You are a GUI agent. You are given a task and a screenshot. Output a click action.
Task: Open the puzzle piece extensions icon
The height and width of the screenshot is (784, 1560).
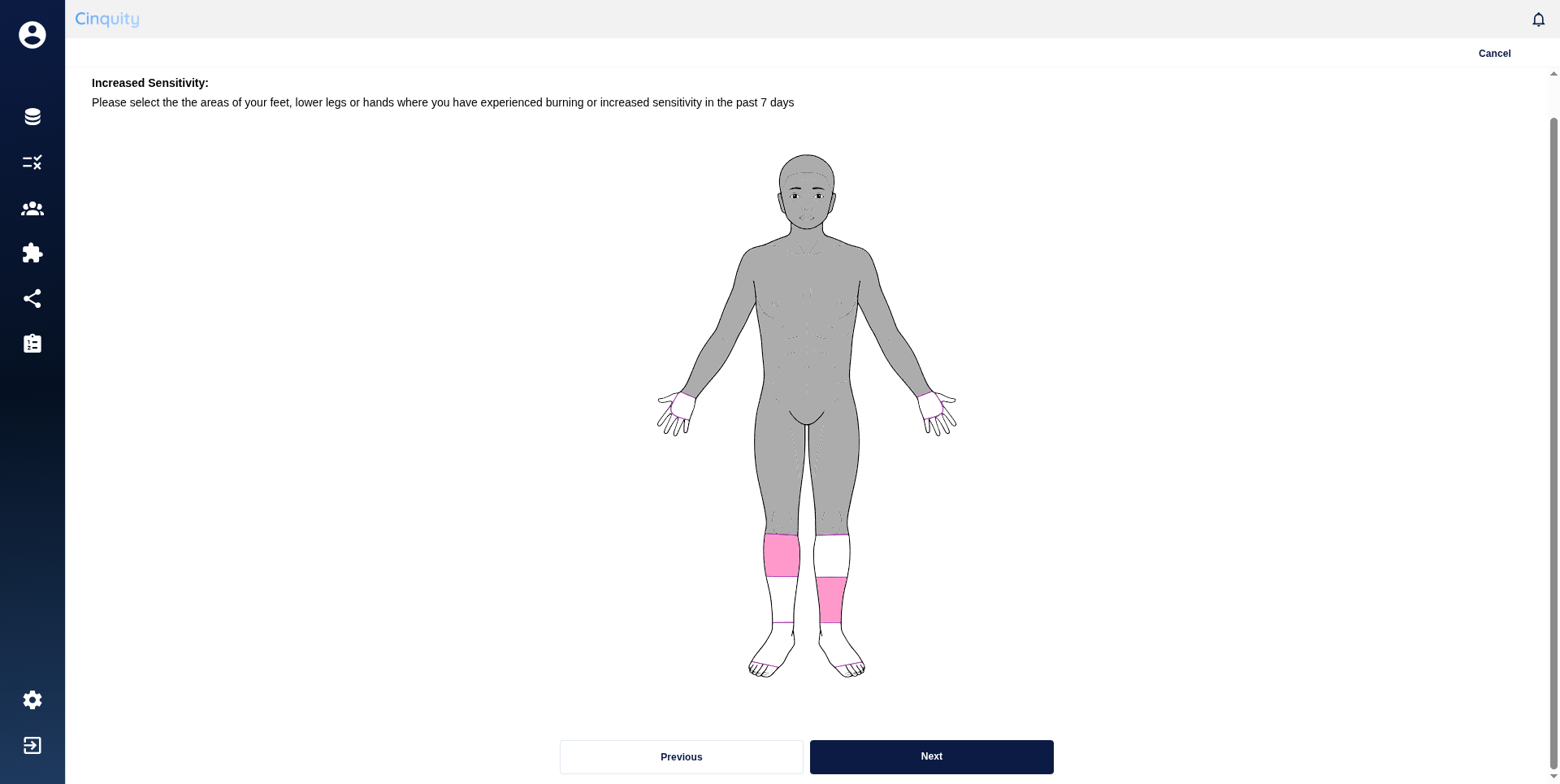point(32,253)
